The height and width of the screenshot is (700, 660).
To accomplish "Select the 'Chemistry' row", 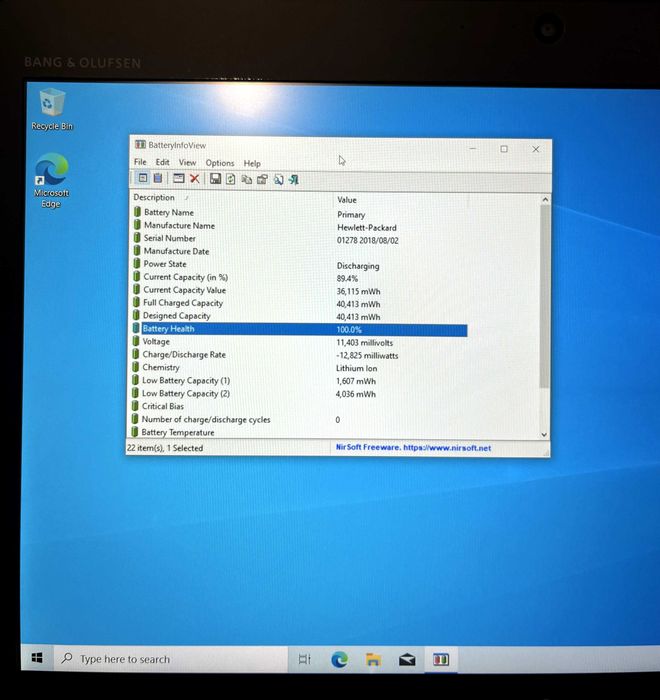I will tap(299, 368).
